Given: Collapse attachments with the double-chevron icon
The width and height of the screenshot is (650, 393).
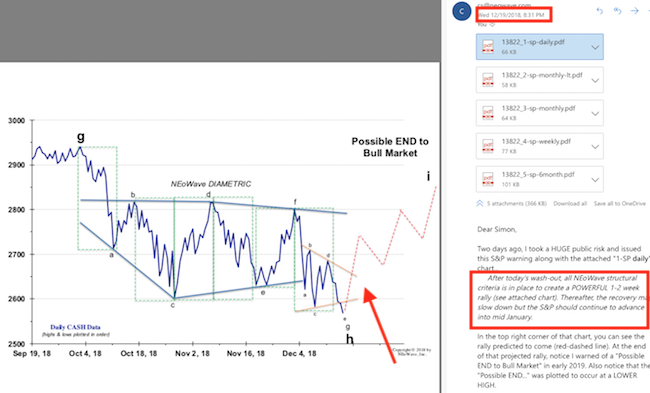Looking at the screenshot, I should pyautogui.click(x=480, y=203).
